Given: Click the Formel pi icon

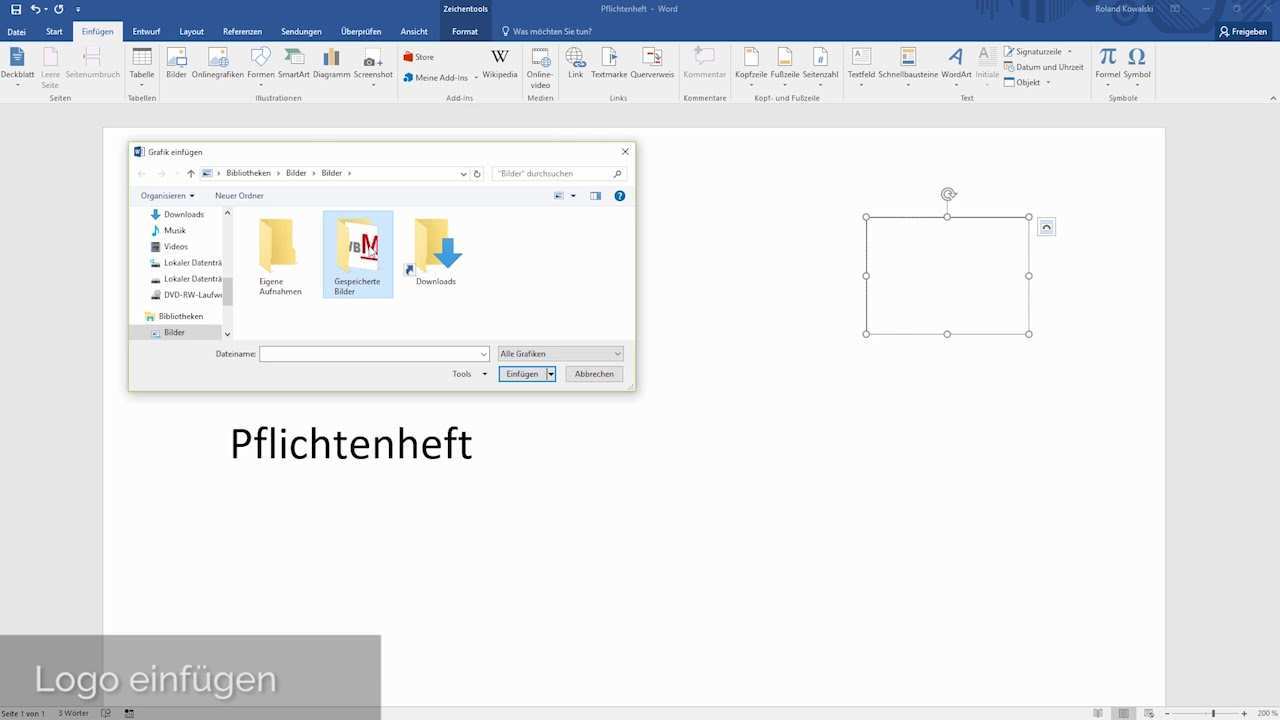Looking at the screenshot, I should (1108, 62).
